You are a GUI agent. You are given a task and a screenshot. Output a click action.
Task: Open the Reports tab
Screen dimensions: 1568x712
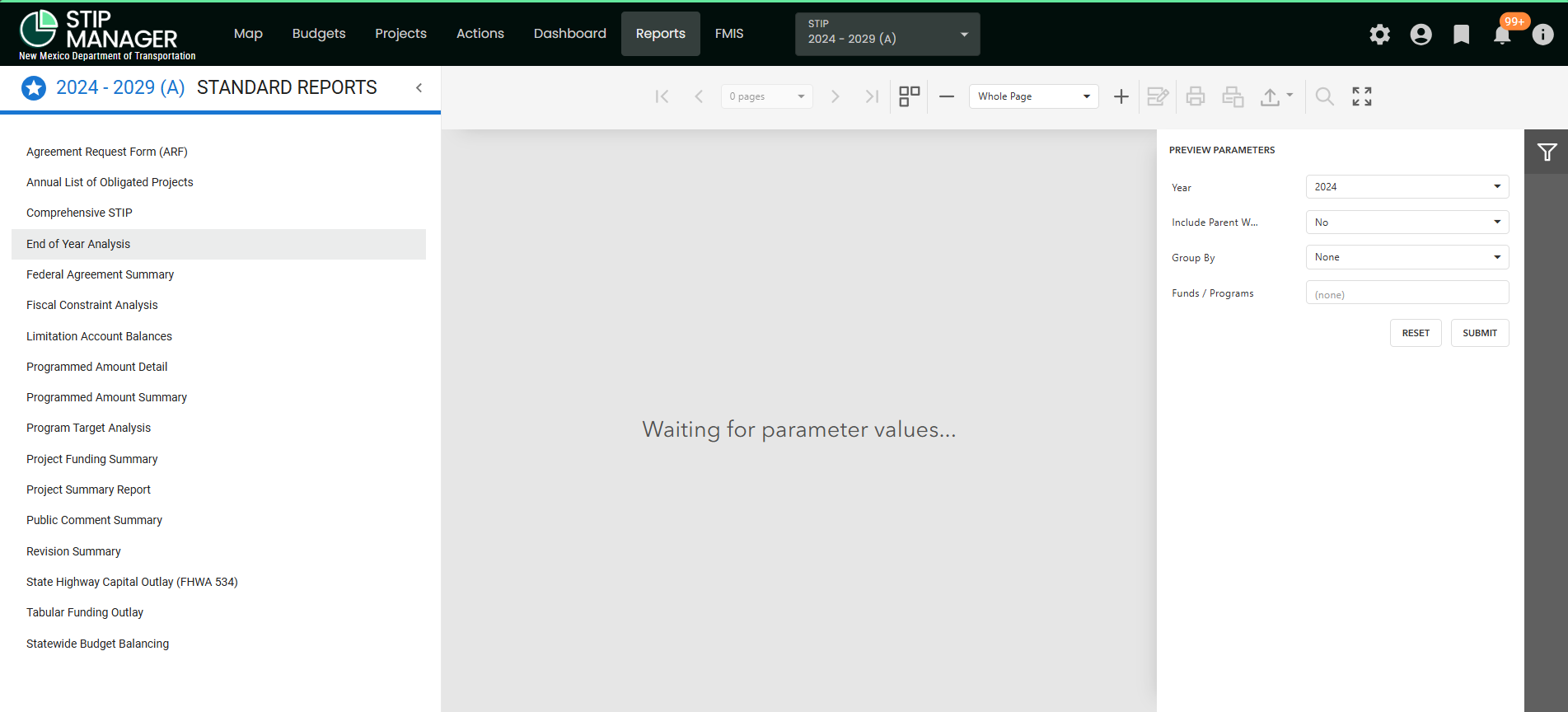click(661, 34)
